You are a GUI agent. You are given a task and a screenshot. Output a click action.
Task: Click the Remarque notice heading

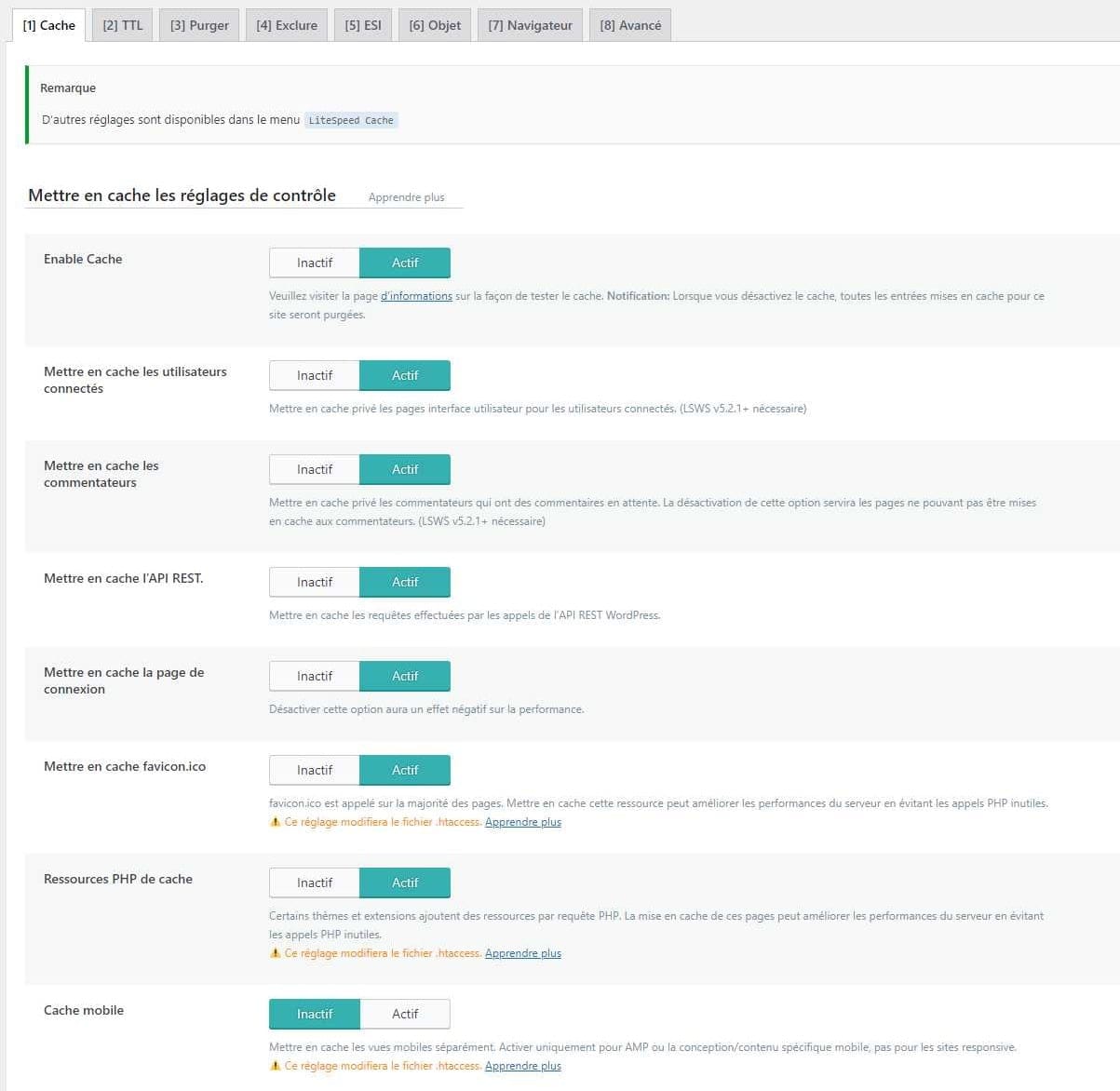pyautogui.click(x=68, y=88)
